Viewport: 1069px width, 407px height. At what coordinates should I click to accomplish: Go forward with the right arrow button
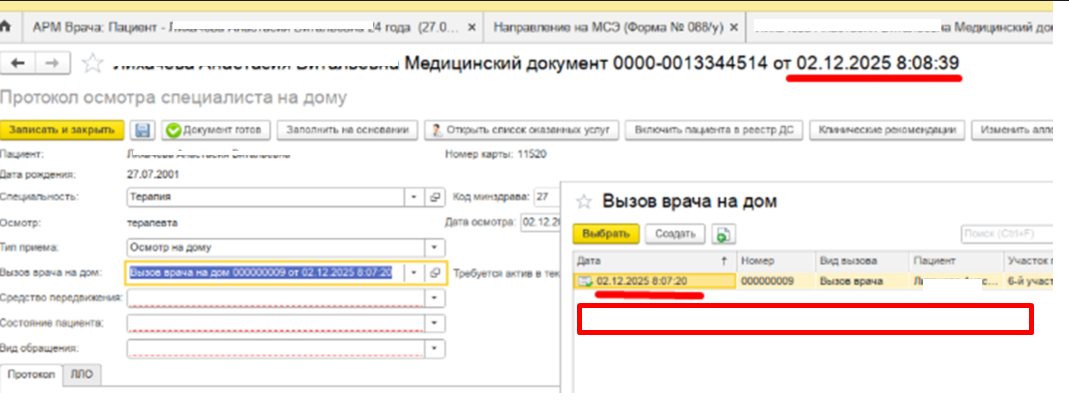53,63
